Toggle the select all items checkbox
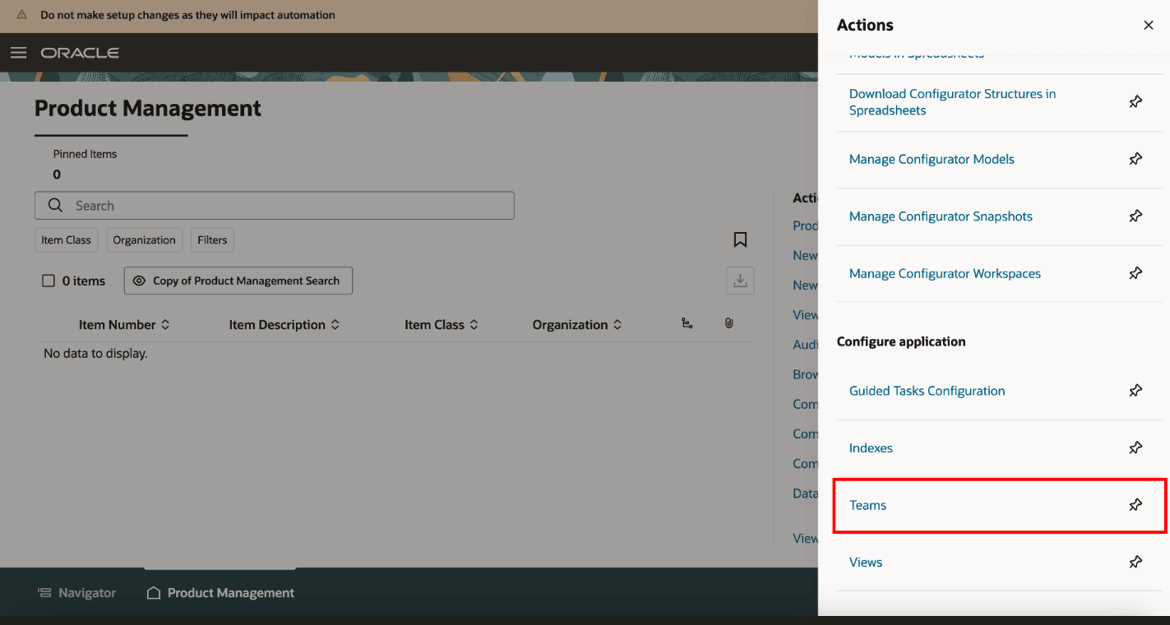The height and width of the screenshot is (625, 1170). (49, 281)
